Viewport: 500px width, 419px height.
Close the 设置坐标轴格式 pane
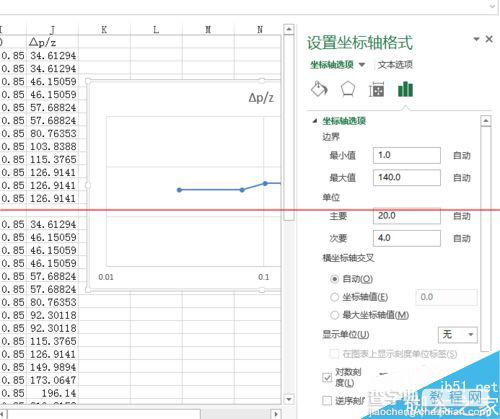click(x=489, y=39)
